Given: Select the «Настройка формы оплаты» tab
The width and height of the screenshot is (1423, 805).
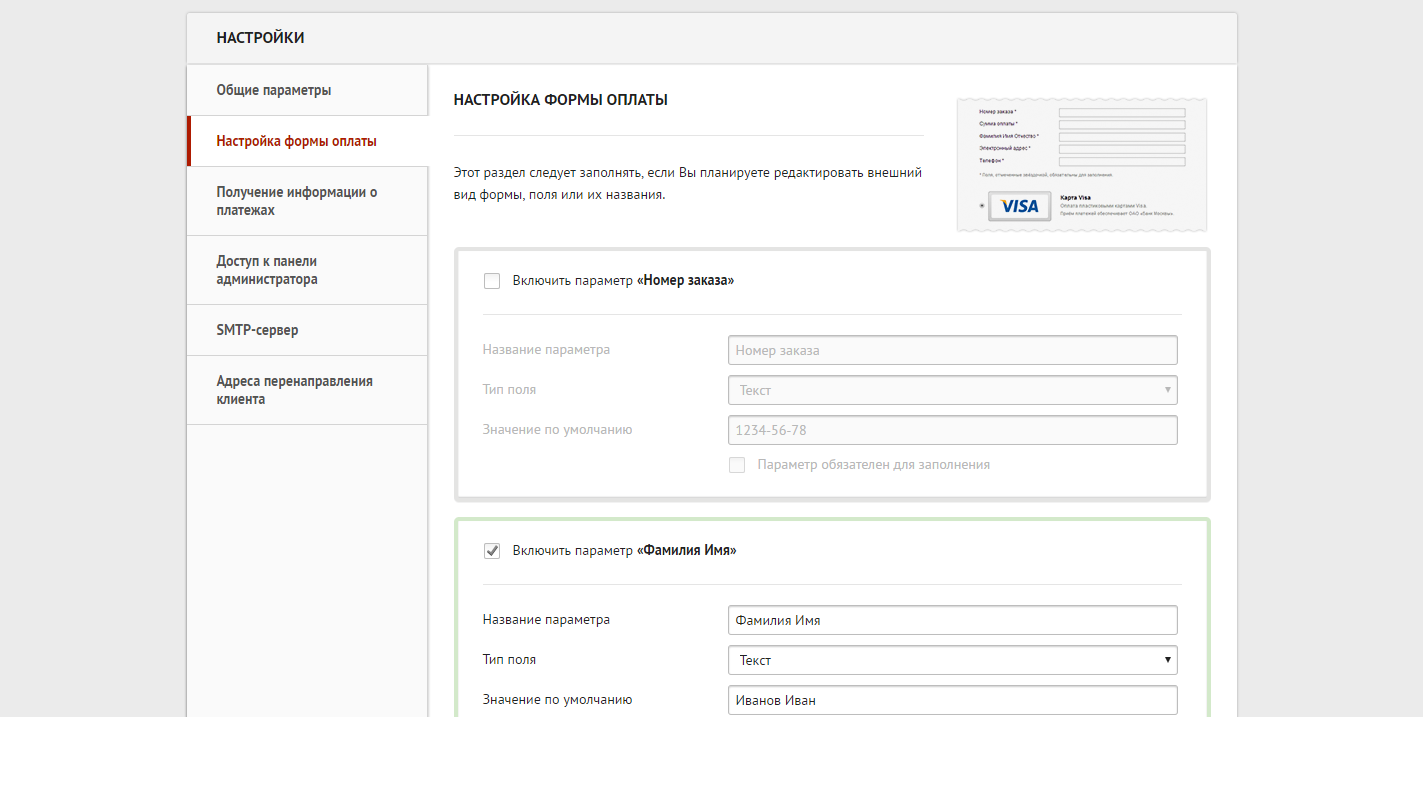Looking at the screenshot, I should (x=296, y=141).
